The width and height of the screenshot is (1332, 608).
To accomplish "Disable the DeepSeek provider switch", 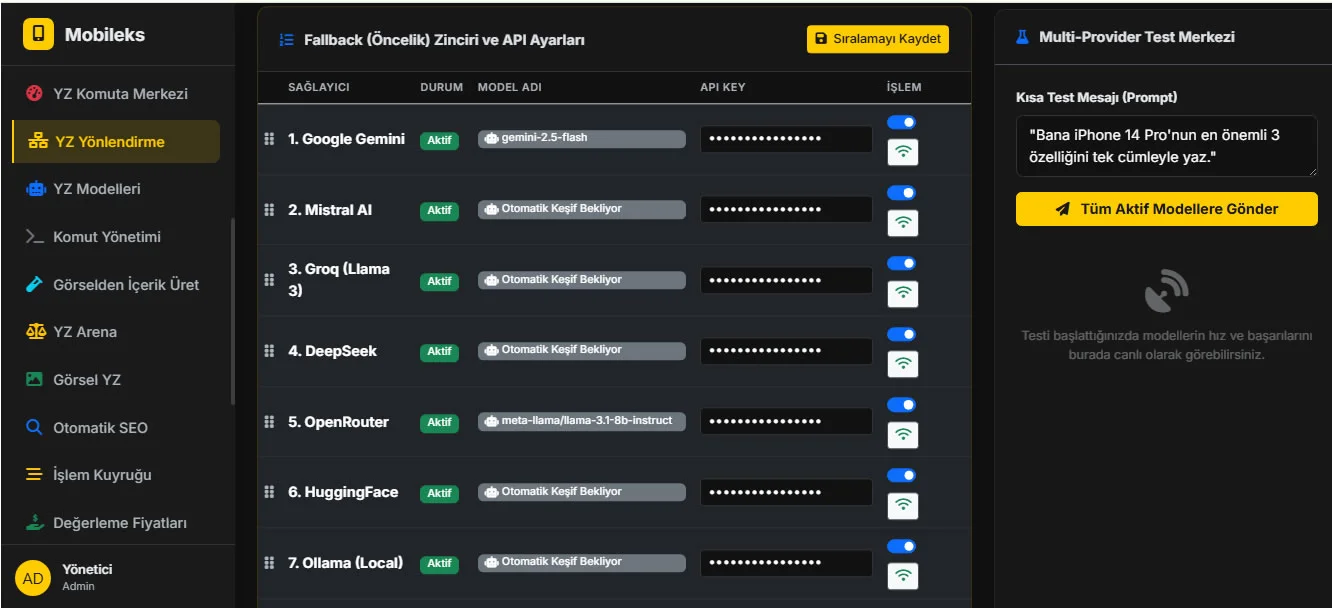I will (x=901, y=334).
